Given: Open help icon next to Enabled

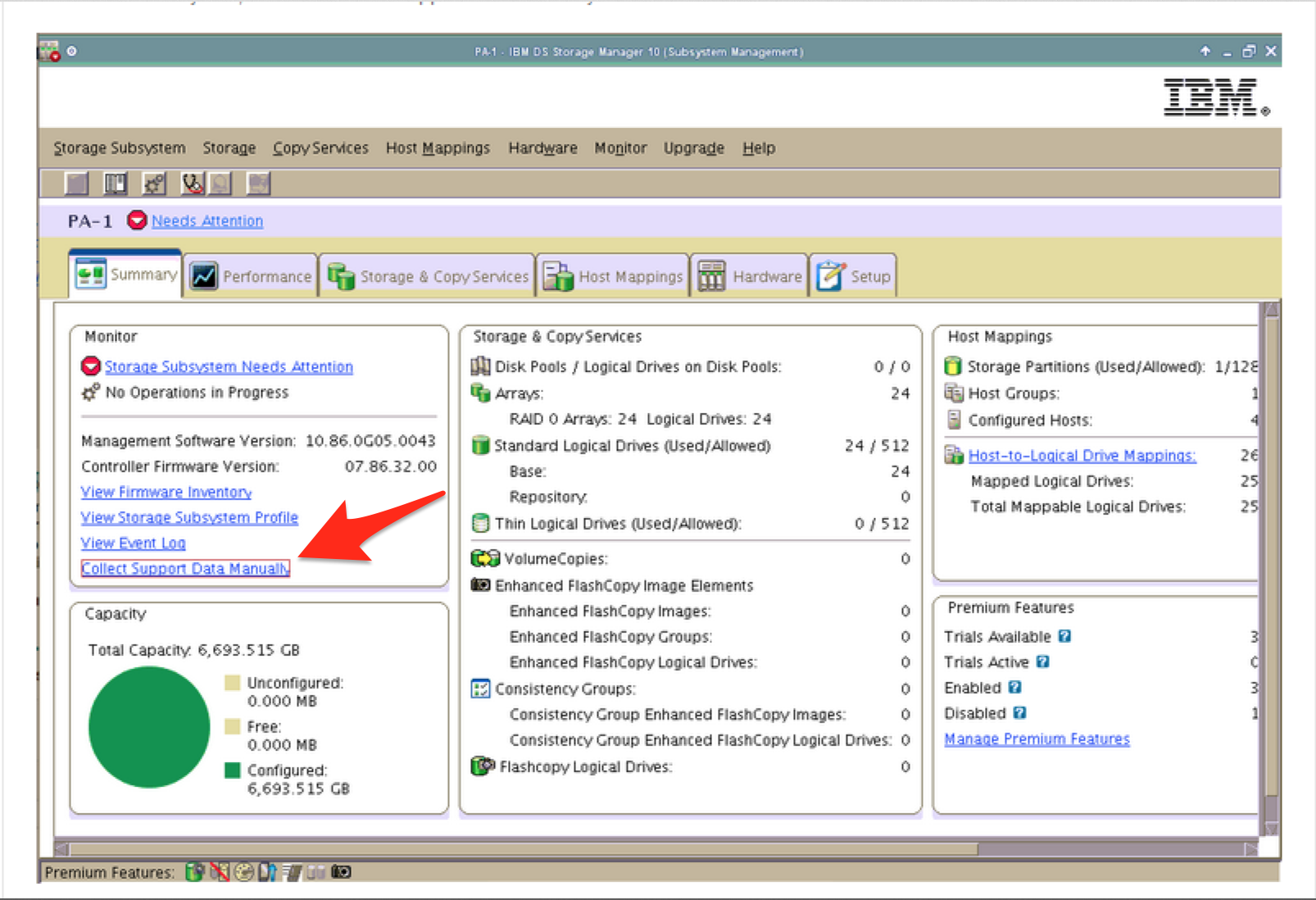Looking at the screenshot, I should (x=1014, y=687).
